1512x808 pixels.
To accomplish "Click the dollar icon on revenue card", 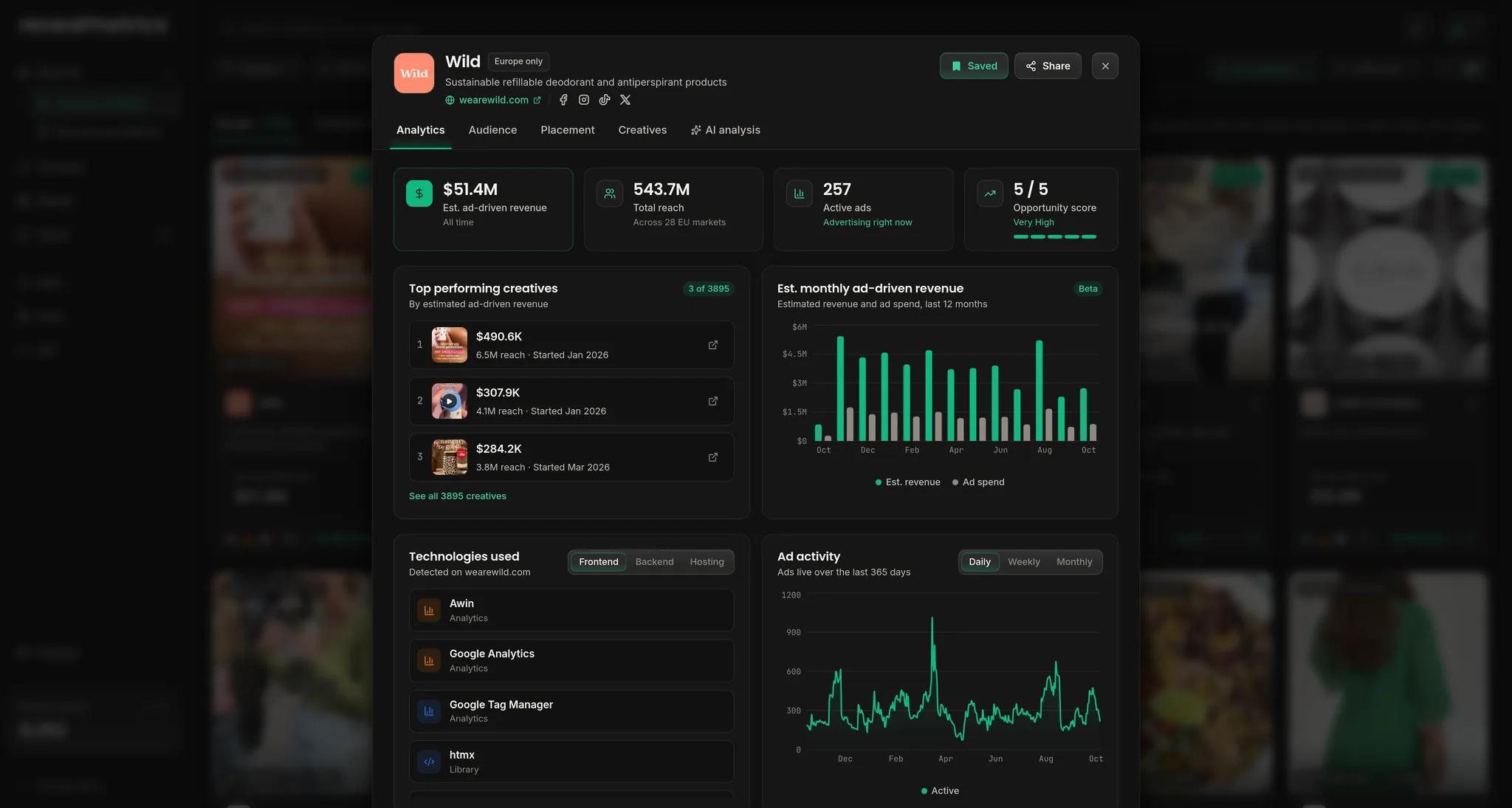I will pos(419,194).
